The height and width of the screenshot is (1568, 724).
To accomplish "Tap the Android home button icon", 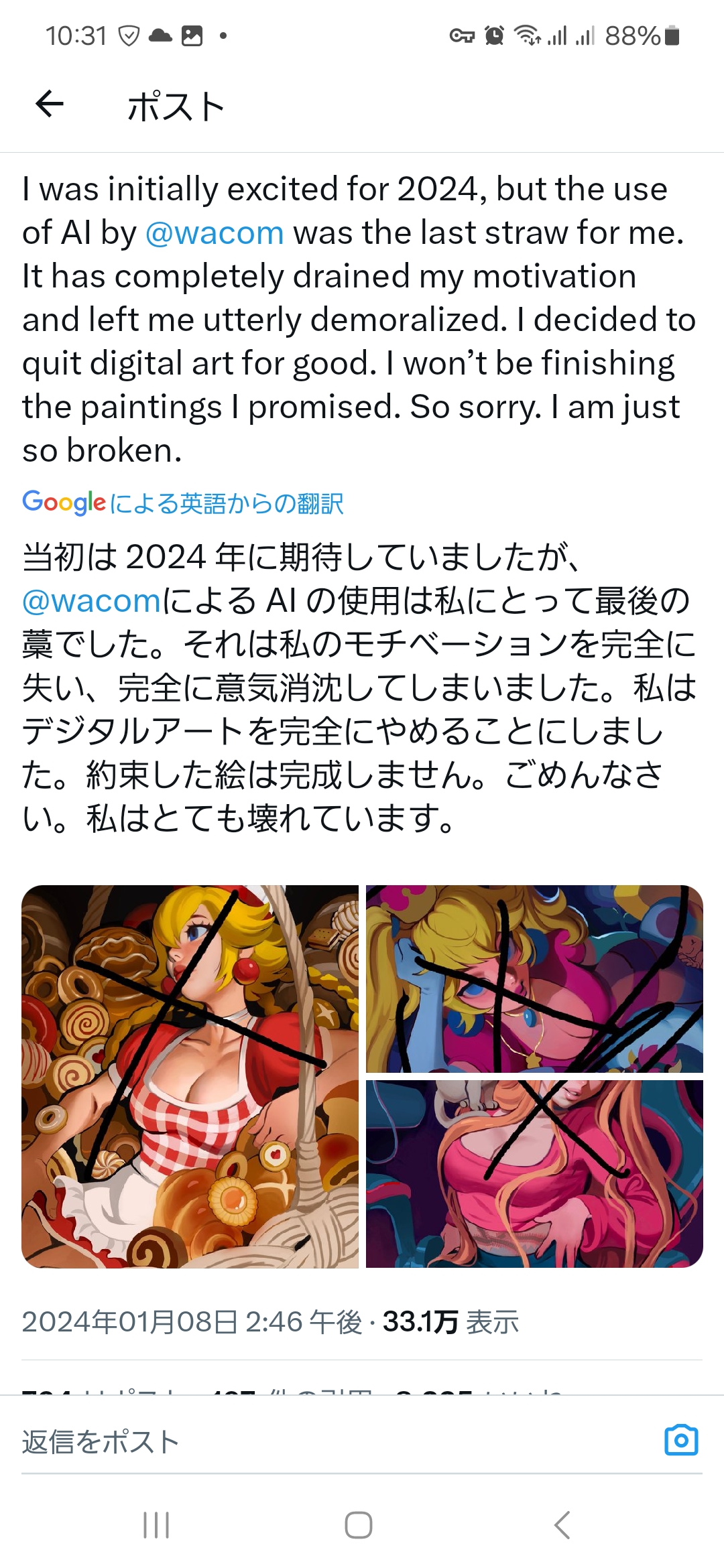I will (359, 1525).
